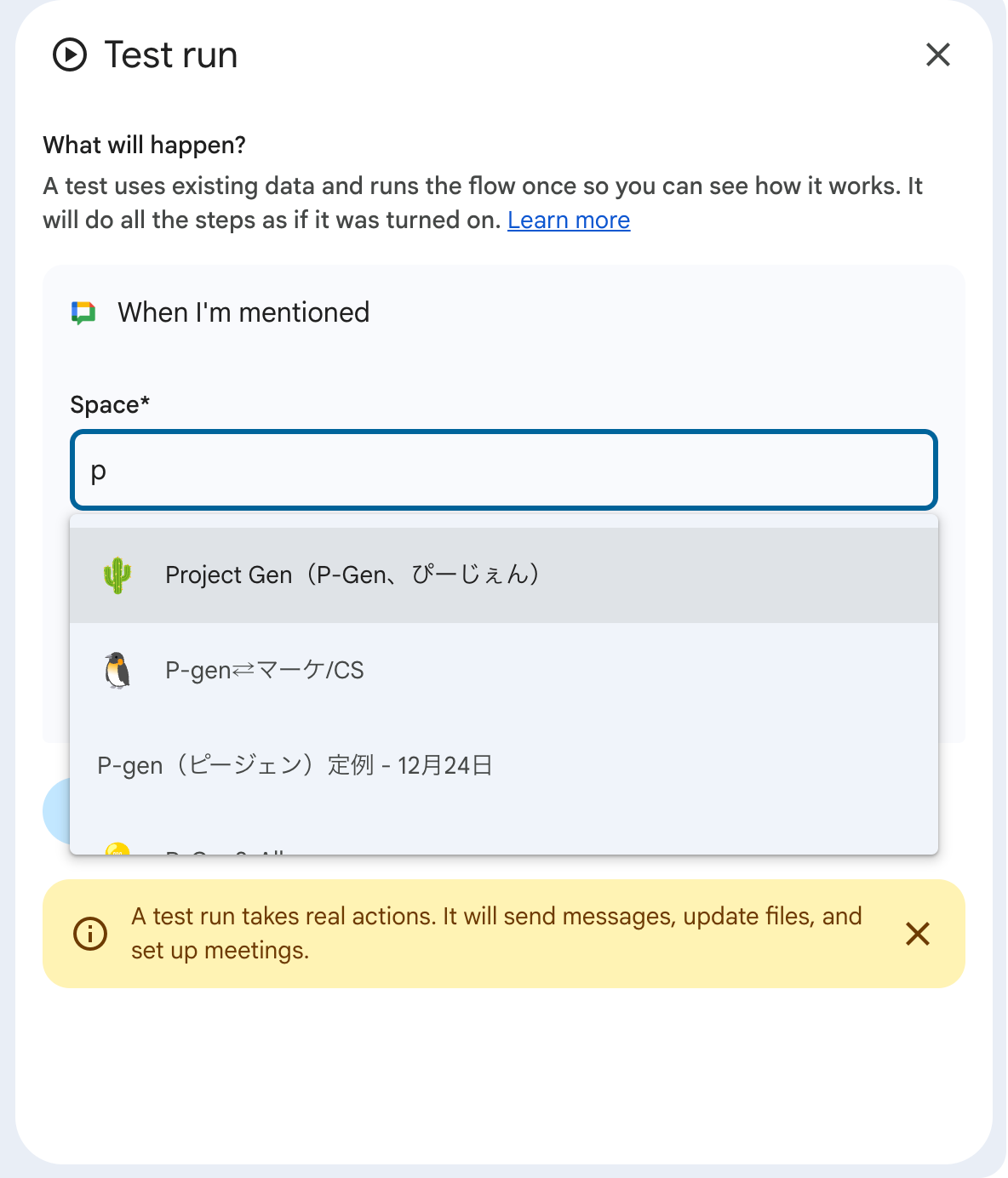The width and height of the screenshot is (1008, 1178).
Task: Click the Space* field label
Action: click(x=110, y=405)
